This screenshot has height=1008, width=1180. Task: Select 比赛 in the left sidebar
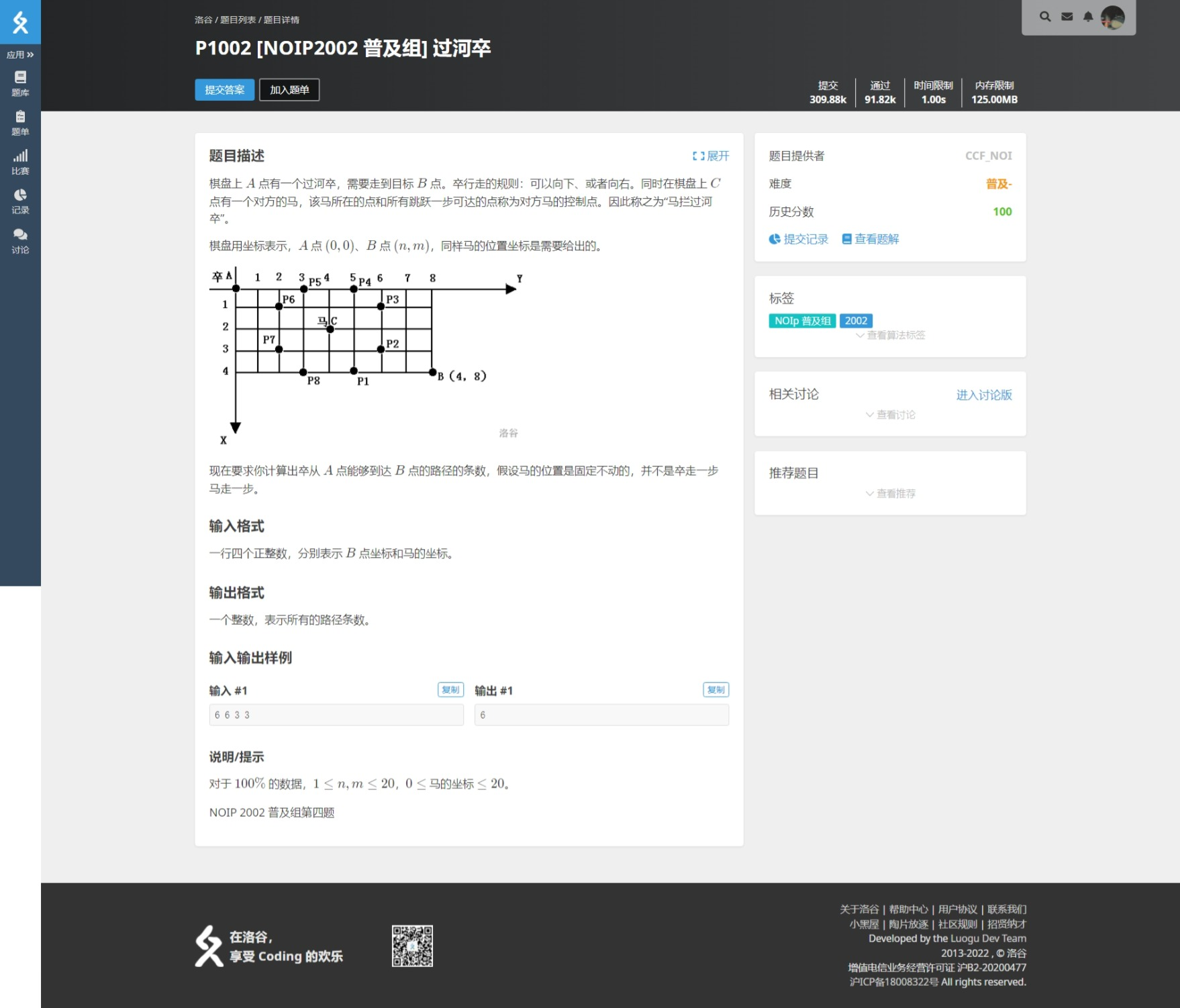tap(20, 162)
